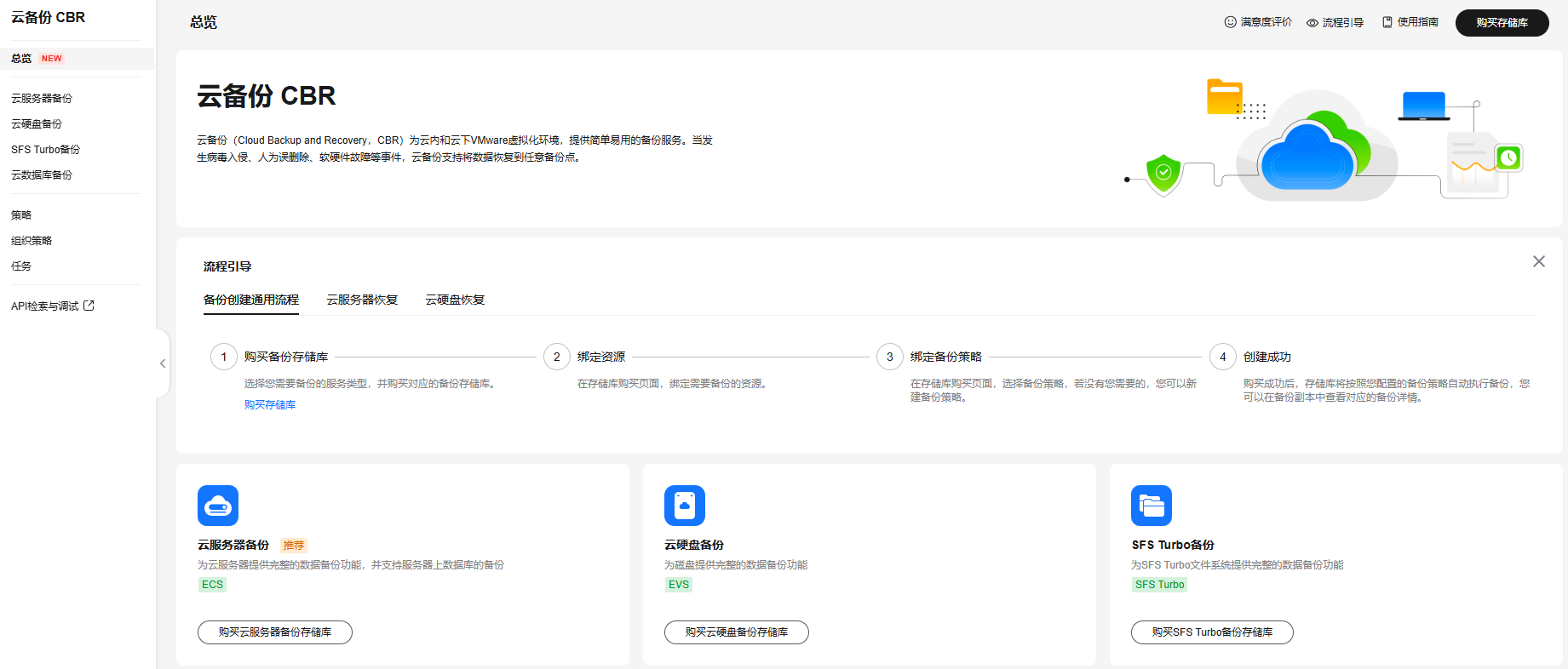Open the 满意度评价 link
The width and height of the screenshot is (1568, 669).
pyautogui.click(x=1266, y=22)
